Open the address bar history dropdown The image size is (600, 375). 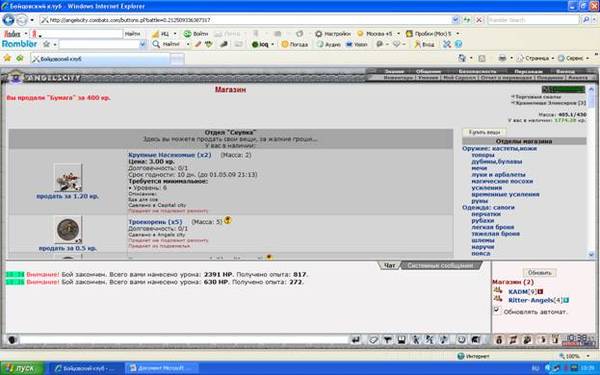455,20
